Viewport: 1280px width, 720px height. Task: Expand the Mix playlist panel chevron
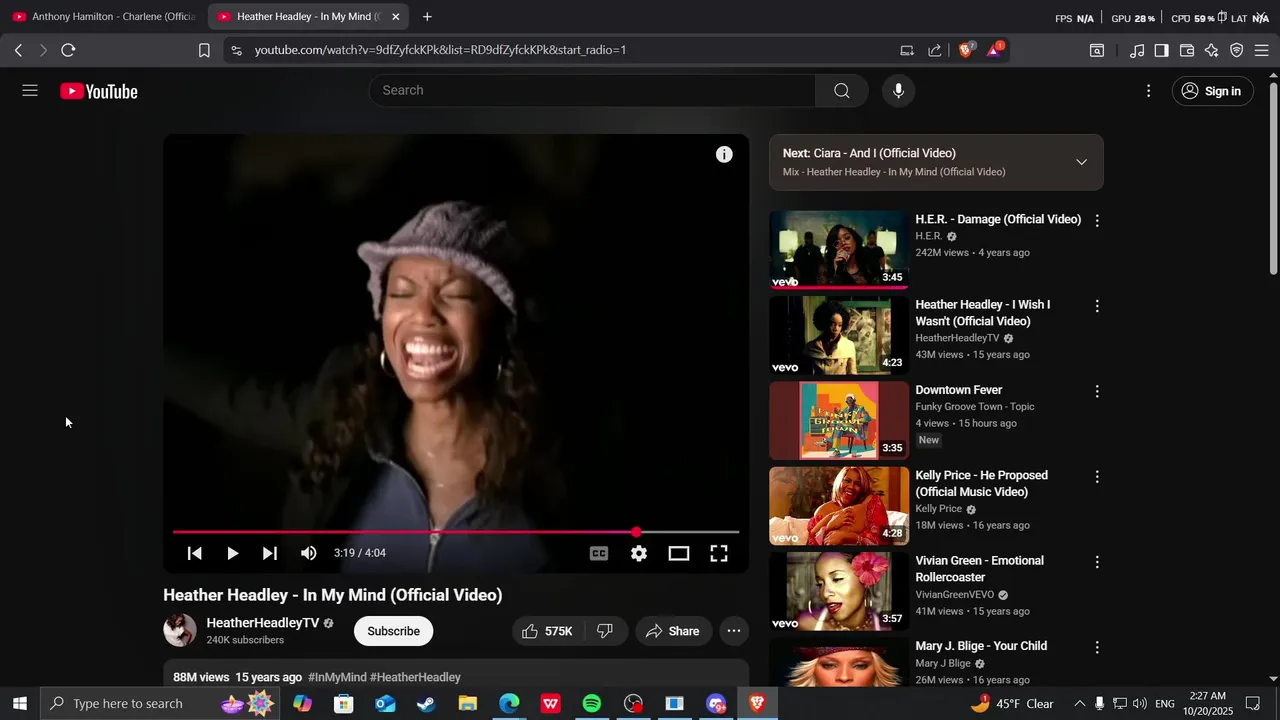pos(1081,162)
